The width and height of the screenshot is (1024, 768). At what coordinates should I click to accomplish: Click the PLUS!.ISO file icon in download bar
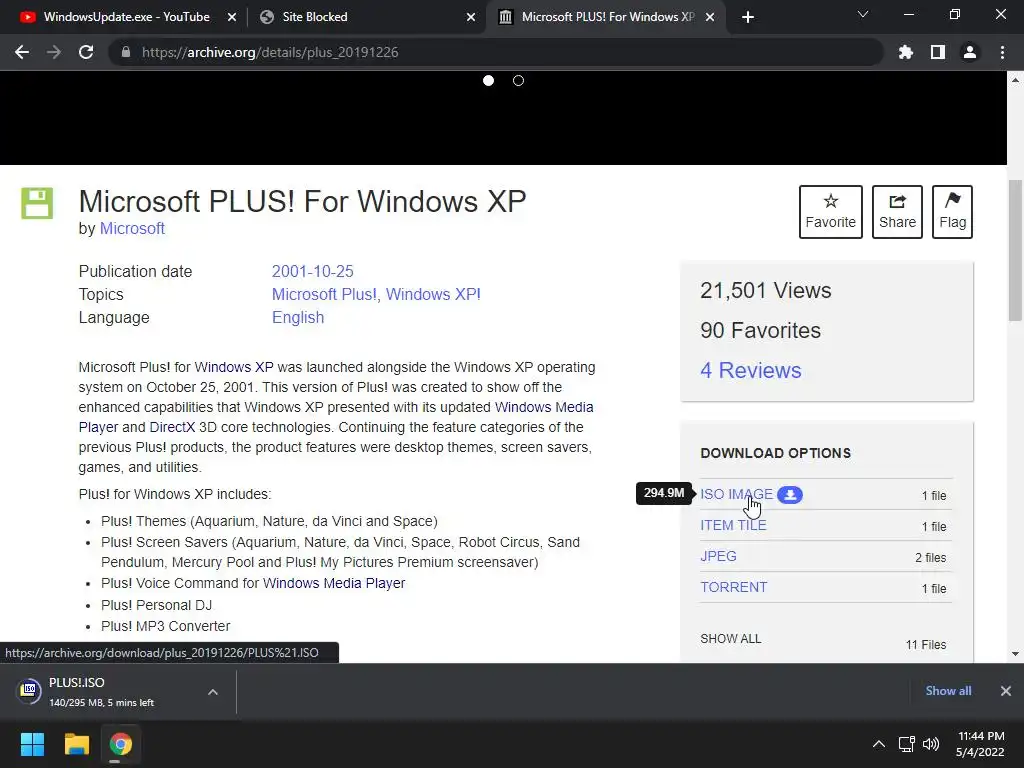pos(29,690)
